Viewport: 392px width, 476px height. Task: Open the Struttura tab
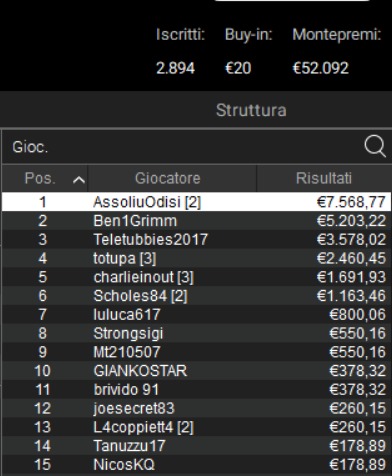click(x=251, y=110)
